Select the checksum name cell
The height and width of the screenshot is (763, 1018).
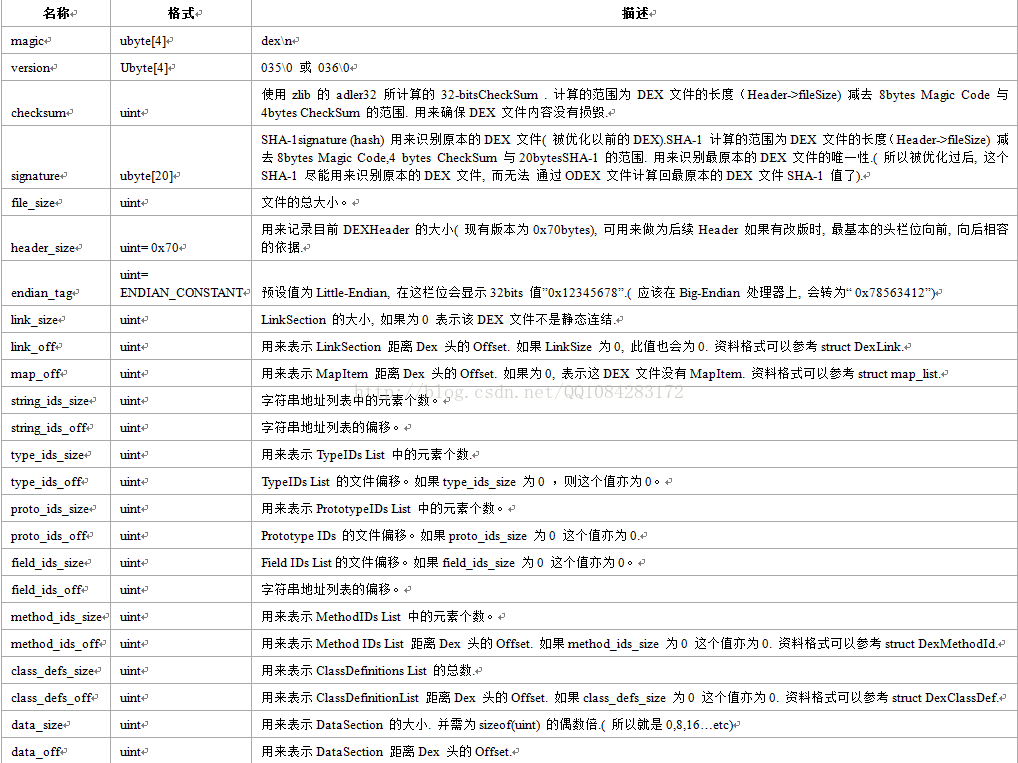[x=56, y=103]
